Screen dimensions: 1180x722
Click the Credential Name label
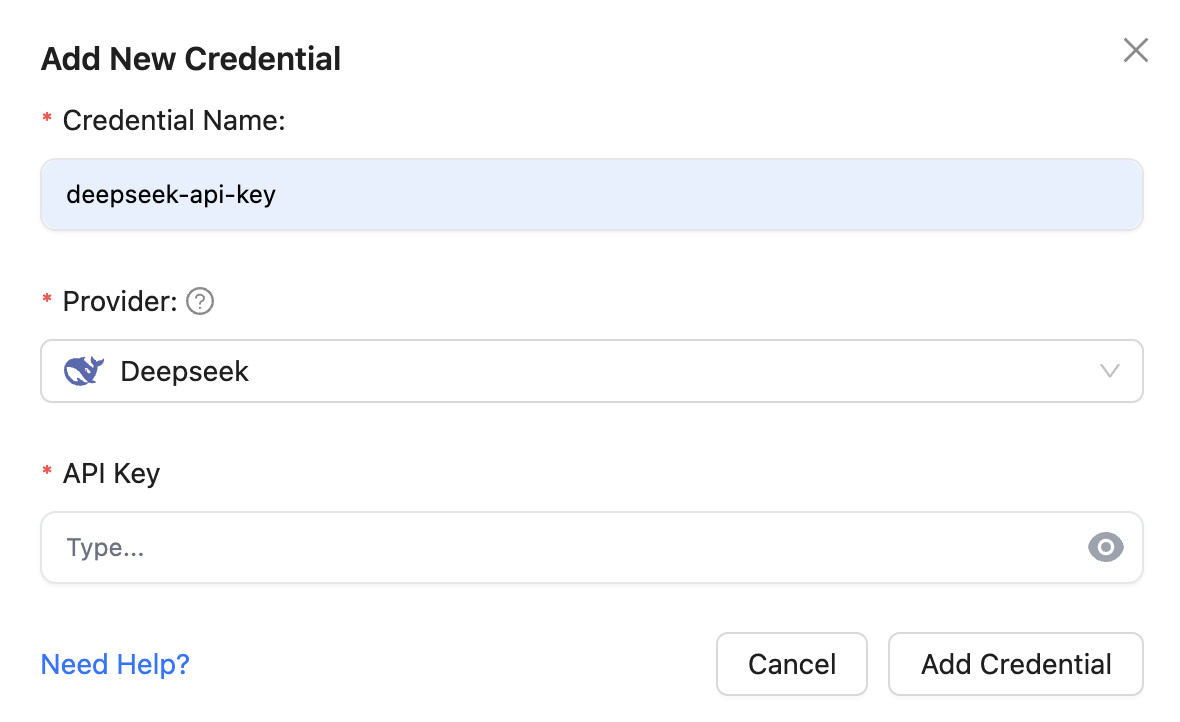pyautogui.click(x=174, y=120)
